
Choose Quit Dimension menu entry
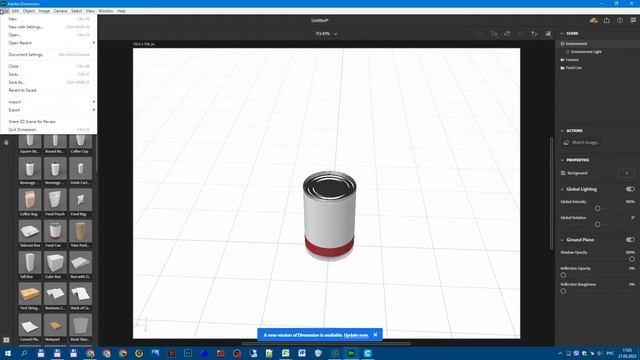(49, 130)
